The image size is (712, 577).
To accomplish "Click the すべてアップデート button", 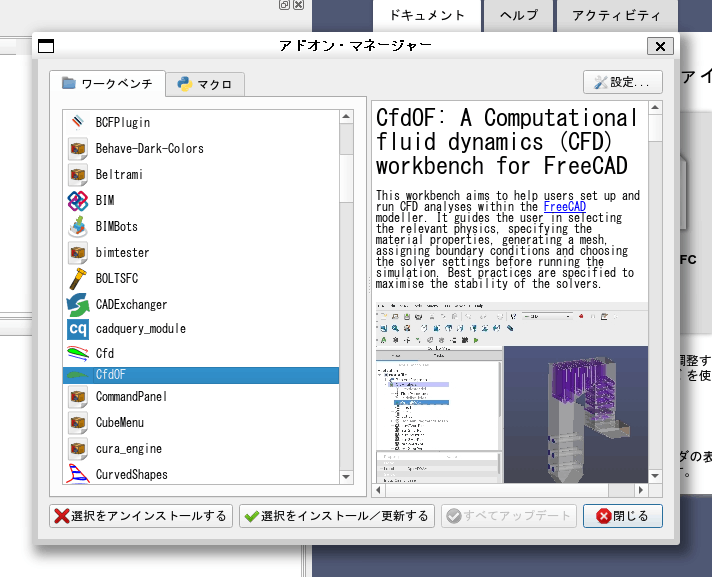I will click(x=509, y=516).
